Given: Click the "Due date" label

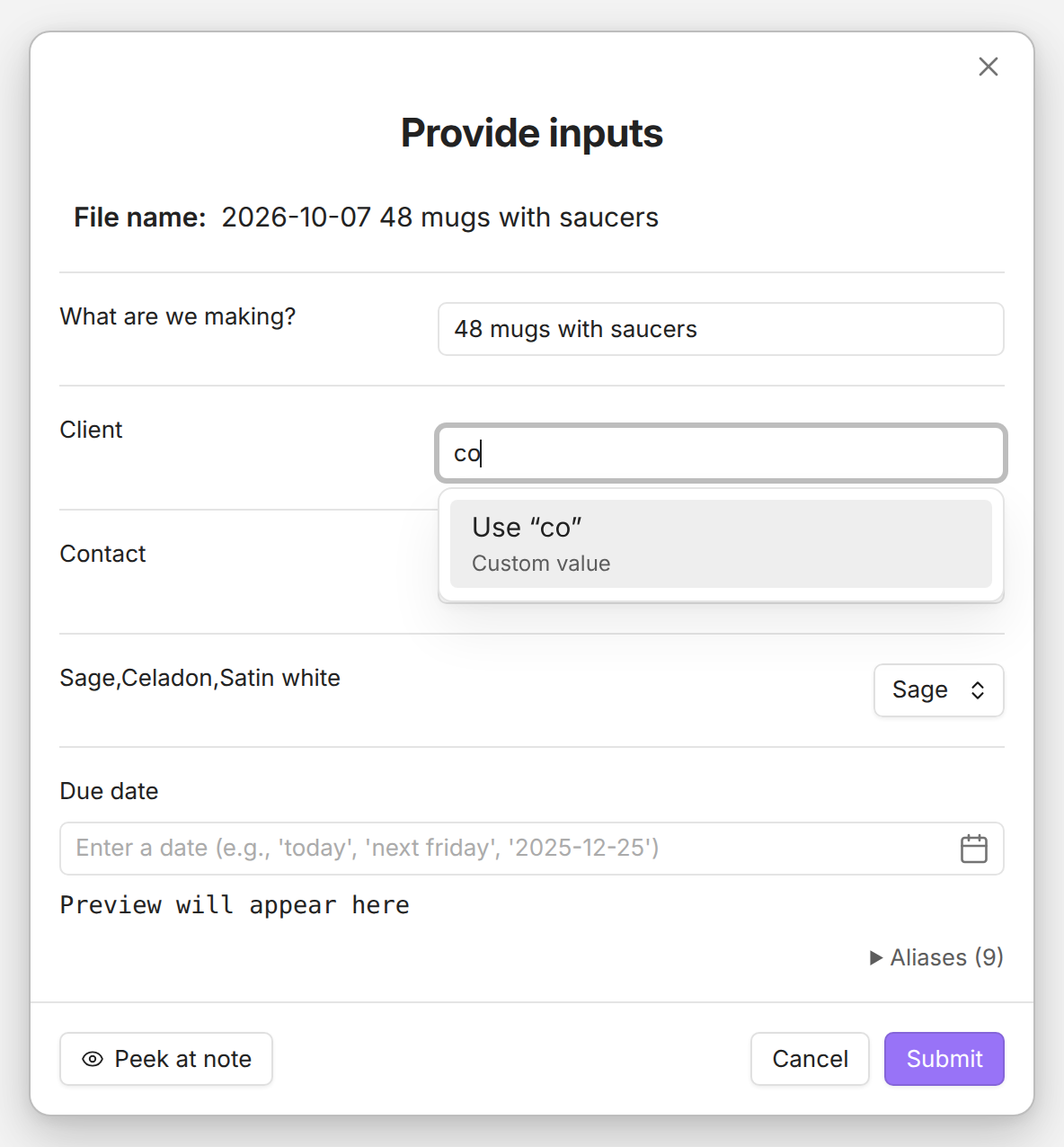Looking at the screenshot, I should coord(109,791).
